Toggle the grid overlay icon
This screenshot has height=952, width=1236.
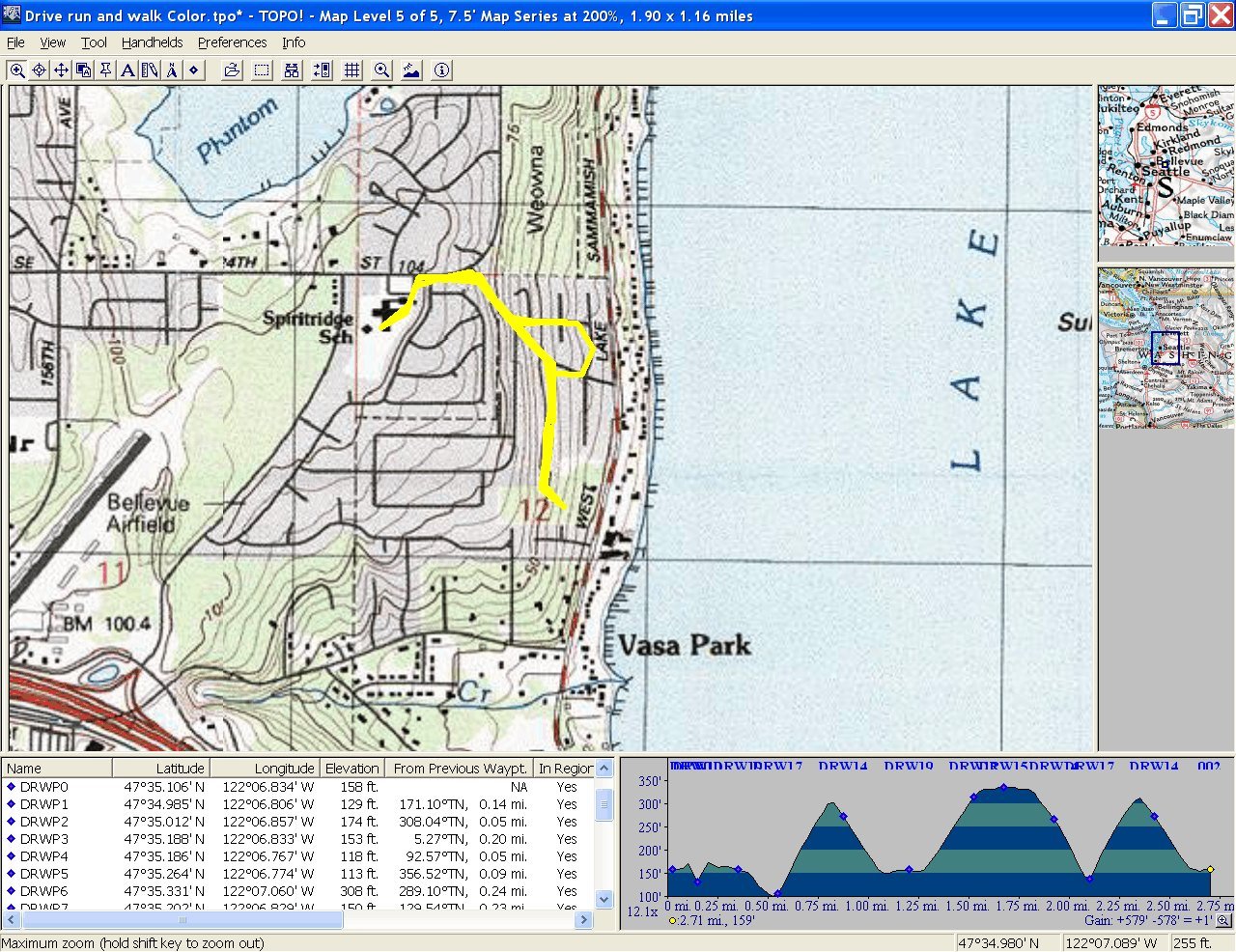352,70
